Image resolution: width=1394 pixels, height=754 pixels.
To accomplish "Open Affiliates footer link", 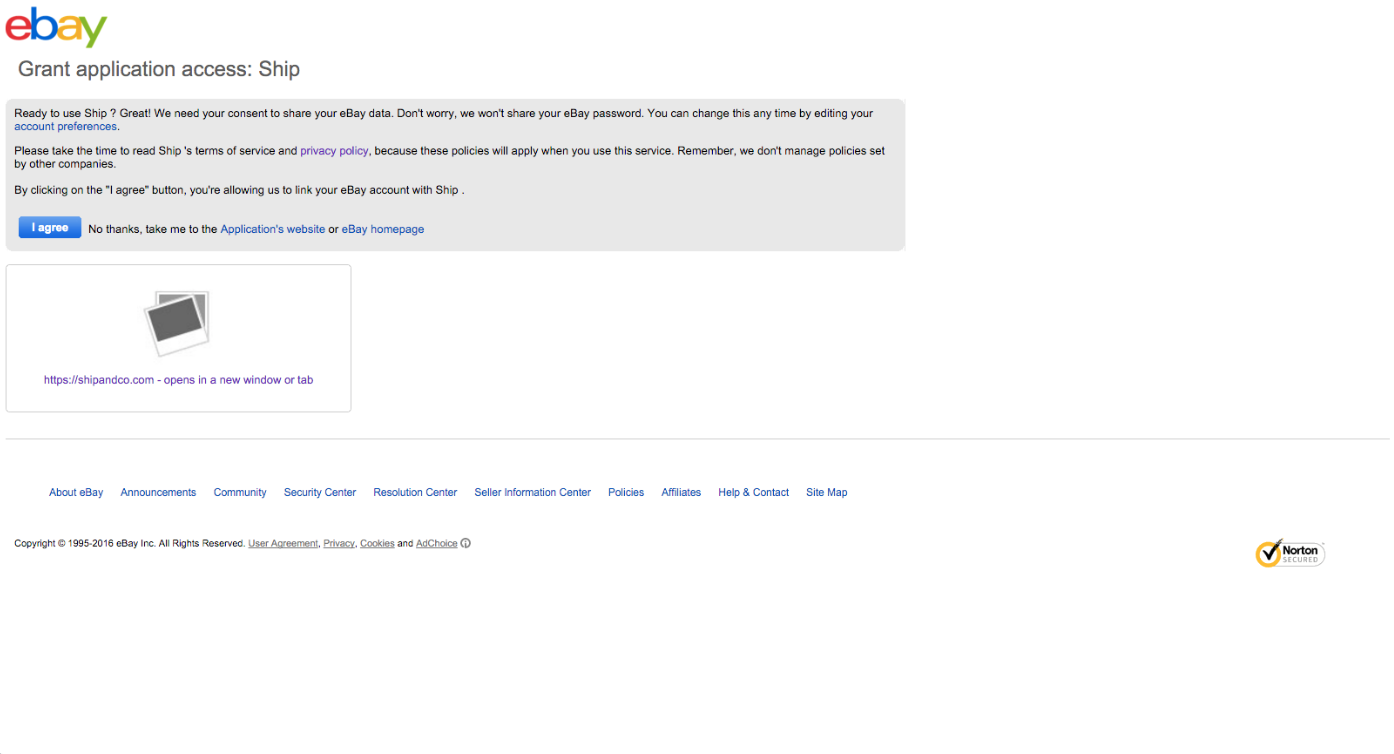I will tap(681, 492).
